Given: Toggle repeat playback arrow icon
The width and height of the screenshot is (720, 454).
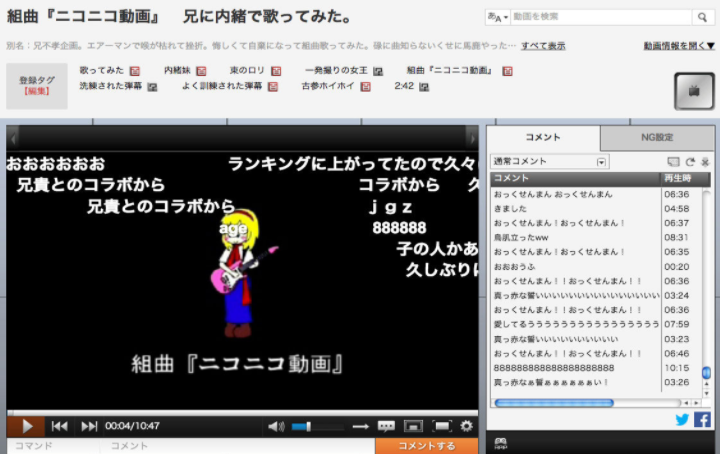Looking at the screenshot, I should click(x=360, y=427).
